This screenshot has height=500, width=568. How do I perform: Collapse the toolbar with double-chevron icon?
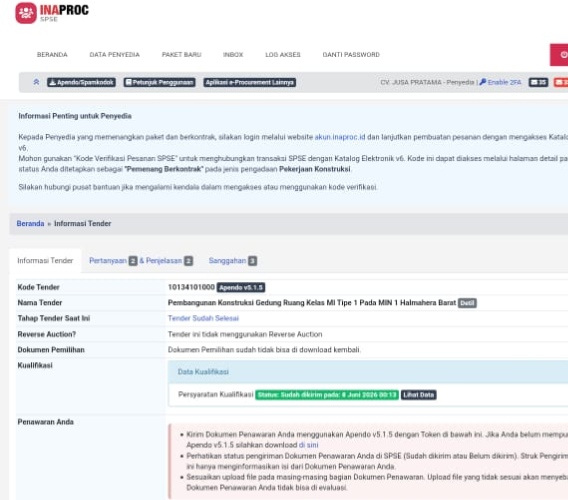(36, 82)
